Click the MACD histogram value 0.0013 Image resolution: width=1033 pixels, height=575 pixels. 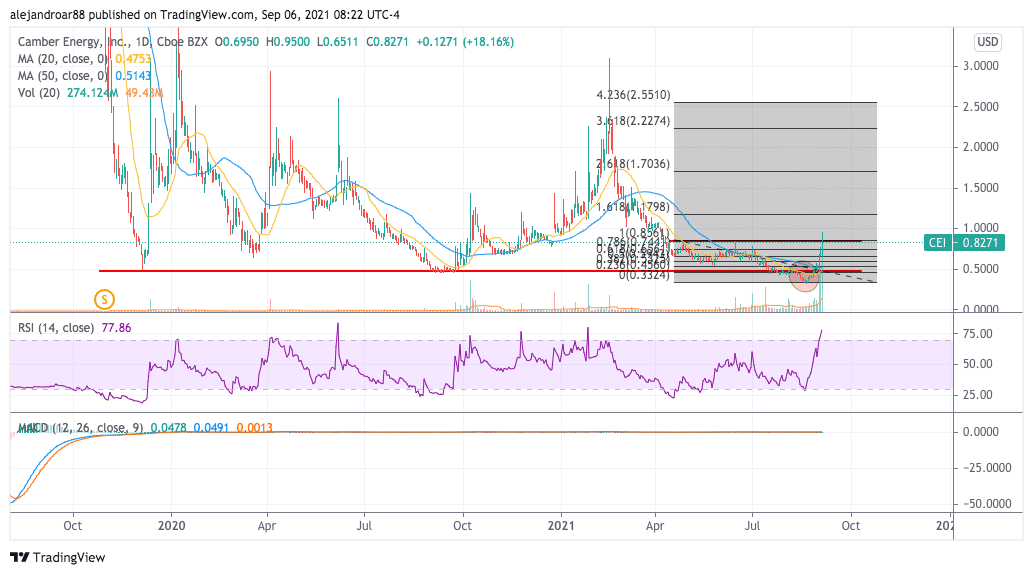(x=254, y=427)
